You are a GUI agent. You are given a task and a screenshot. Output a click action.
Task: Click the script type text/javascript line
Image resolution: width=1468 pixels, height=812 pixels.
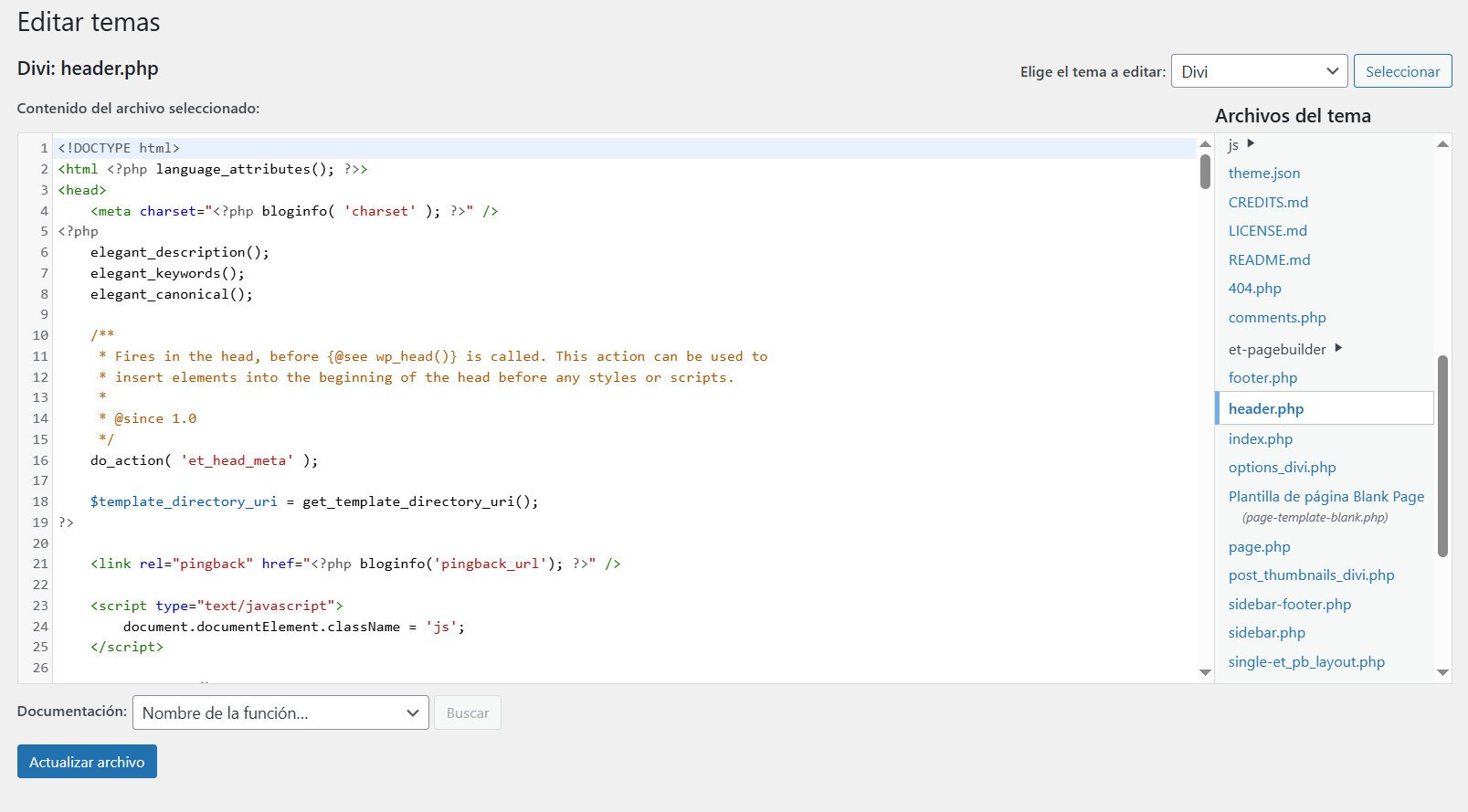click(217, 606)
